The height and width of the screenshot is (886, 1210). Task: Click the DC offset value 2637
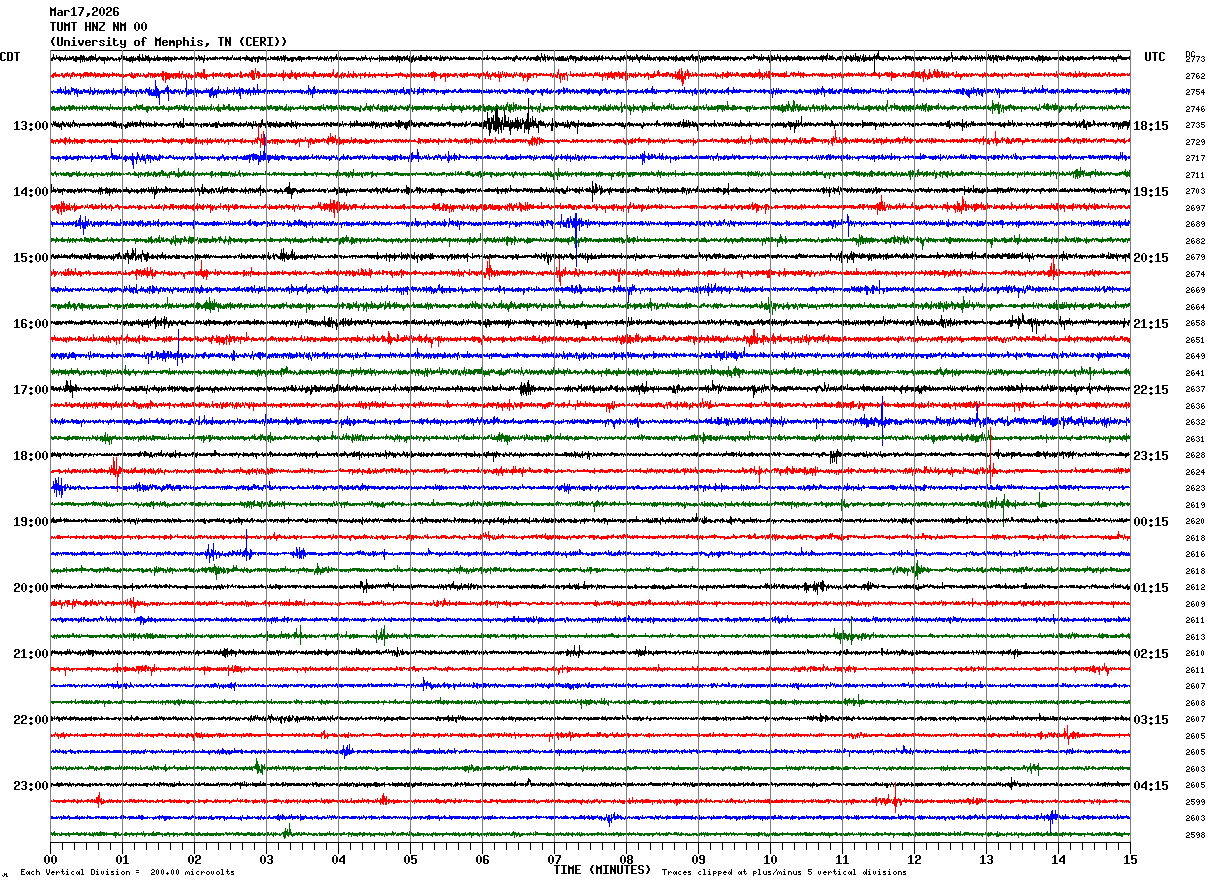[1195, 390]
